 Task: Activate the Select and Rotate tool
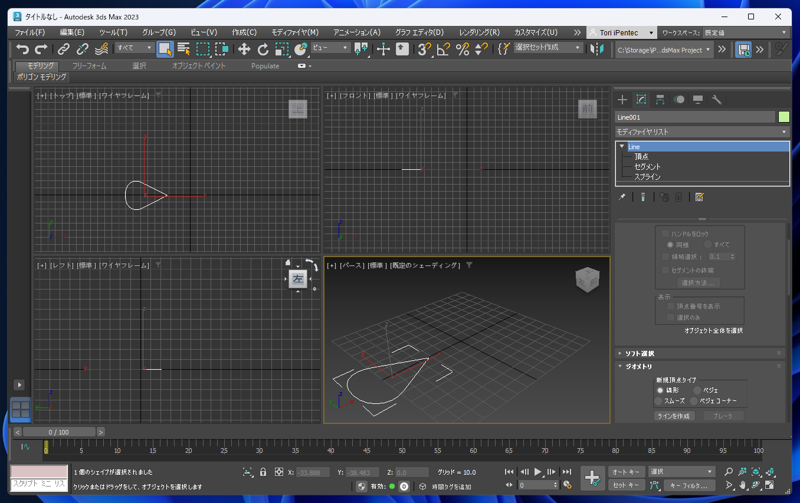[263, 49]
